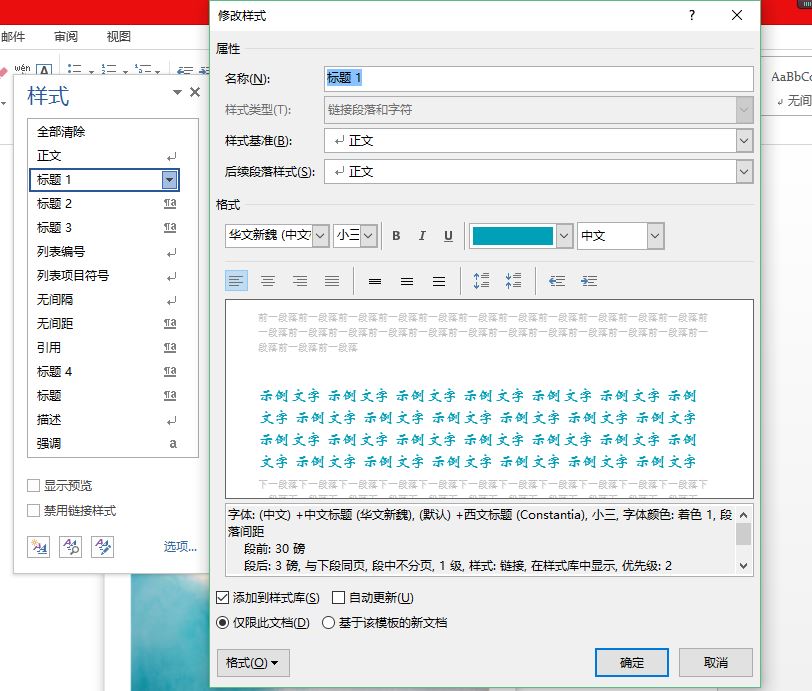This screenshot has width=812, height=691.
Task: Open the teal font color picker
Action: (x=563, y=236)
